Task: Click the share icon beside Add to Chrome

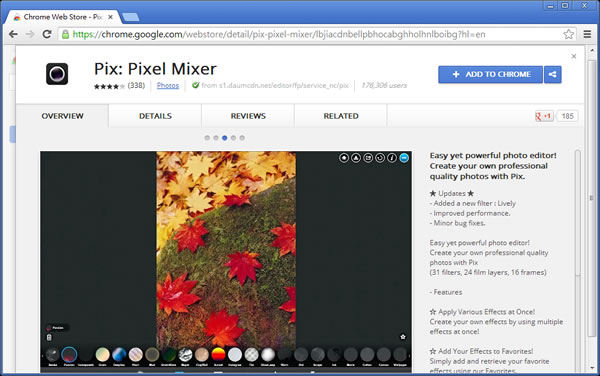Action: [553, 74]
